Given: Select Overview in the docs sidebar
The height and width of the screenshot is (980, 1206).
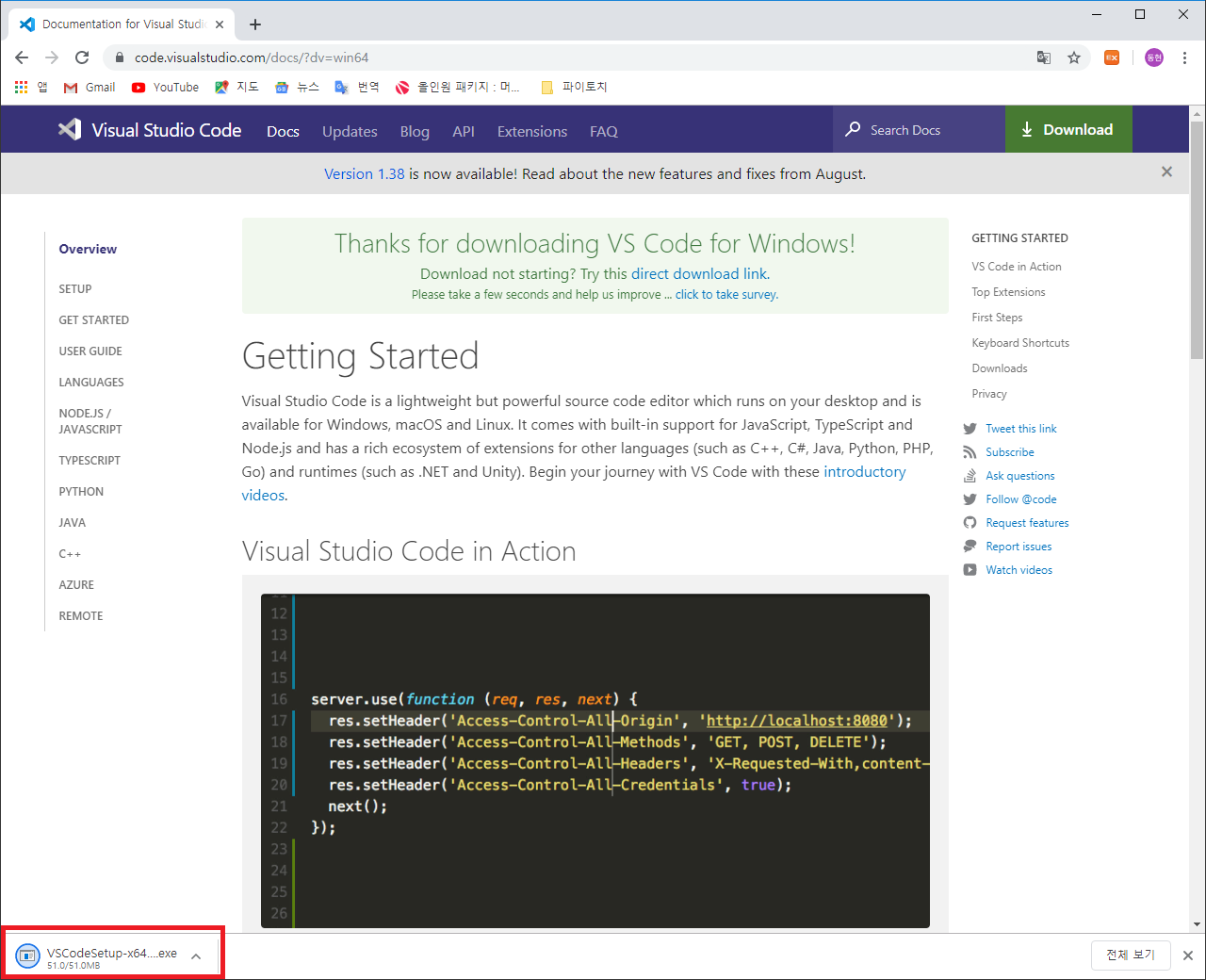Looking at the screenshot, I should [88, 249].
